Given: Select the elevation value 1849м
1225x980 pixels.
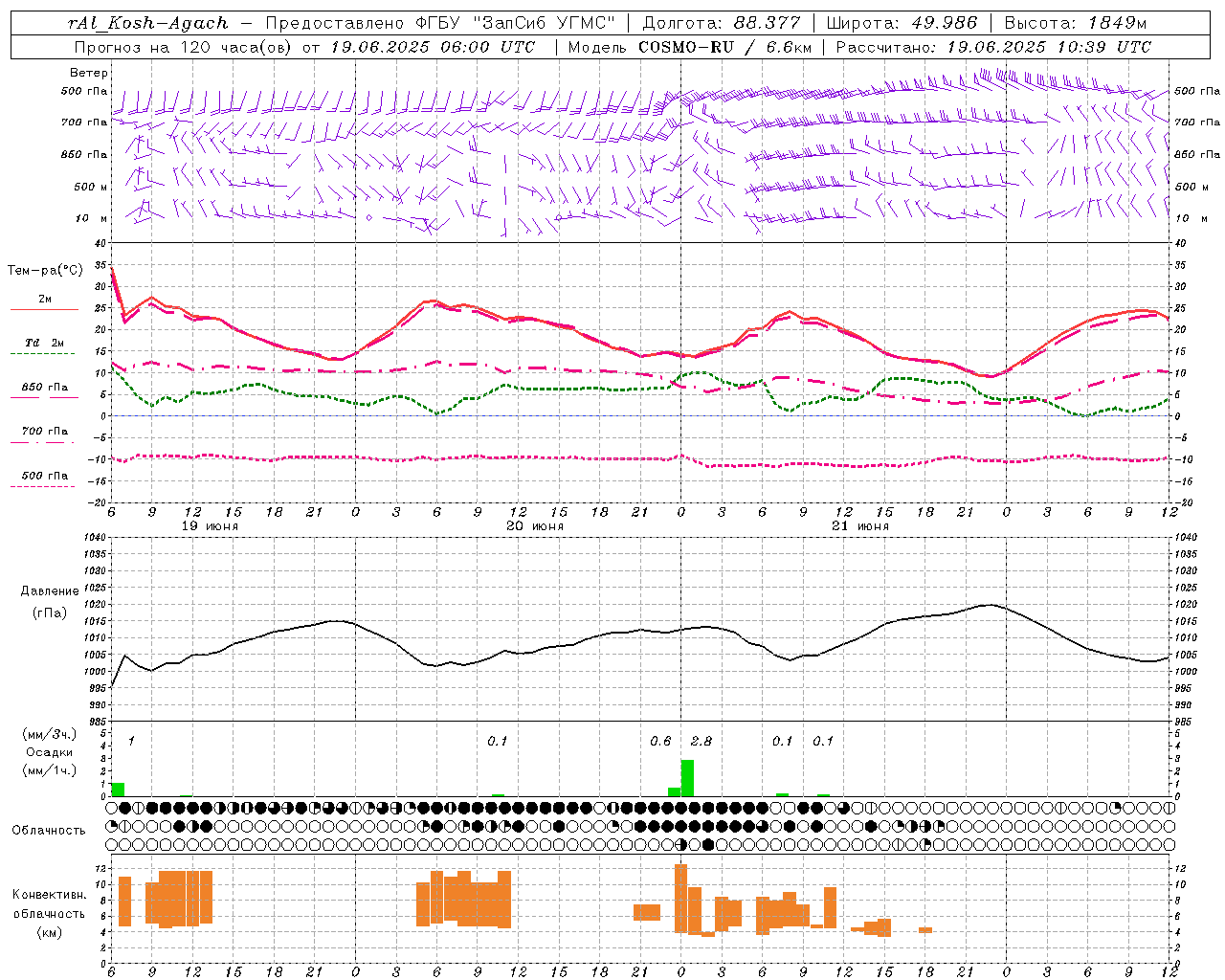Looking at the screenshot, I should pyautogui.click(x=1117, y=23).
